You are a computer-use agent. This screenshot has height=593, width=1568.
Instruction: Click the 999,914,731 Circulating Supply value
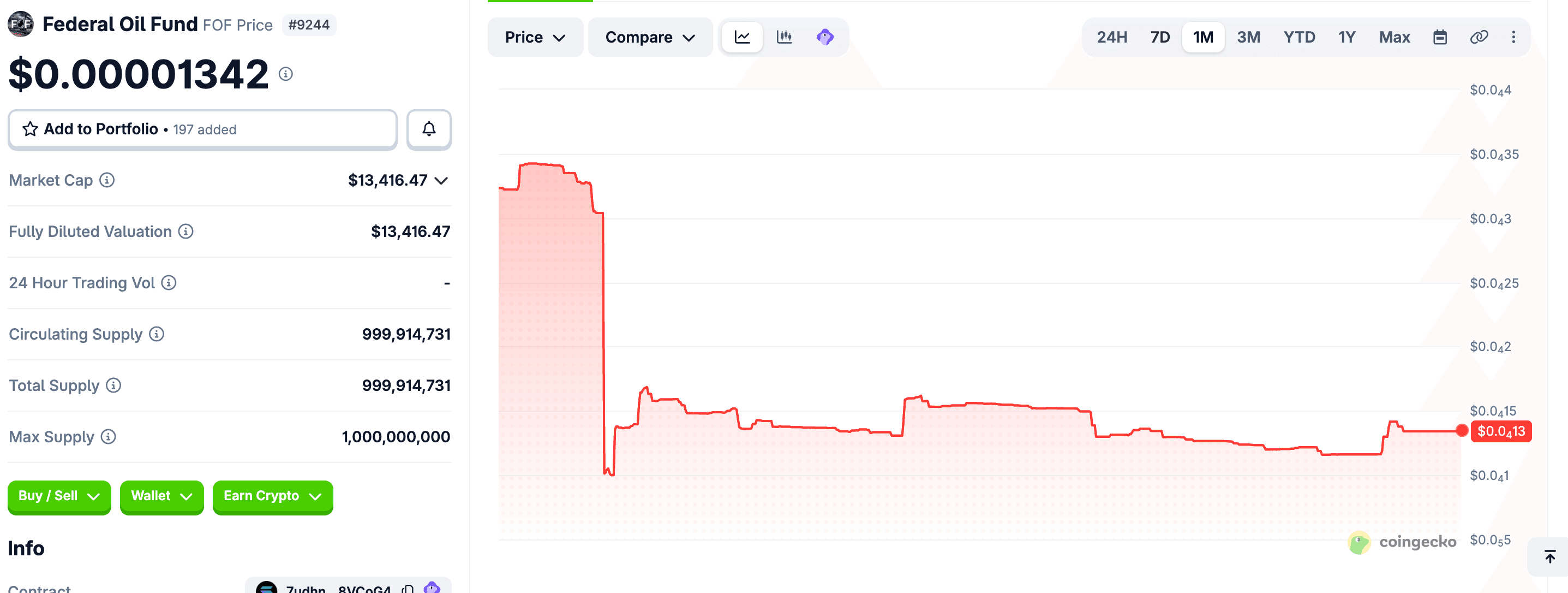click(406, 334)
